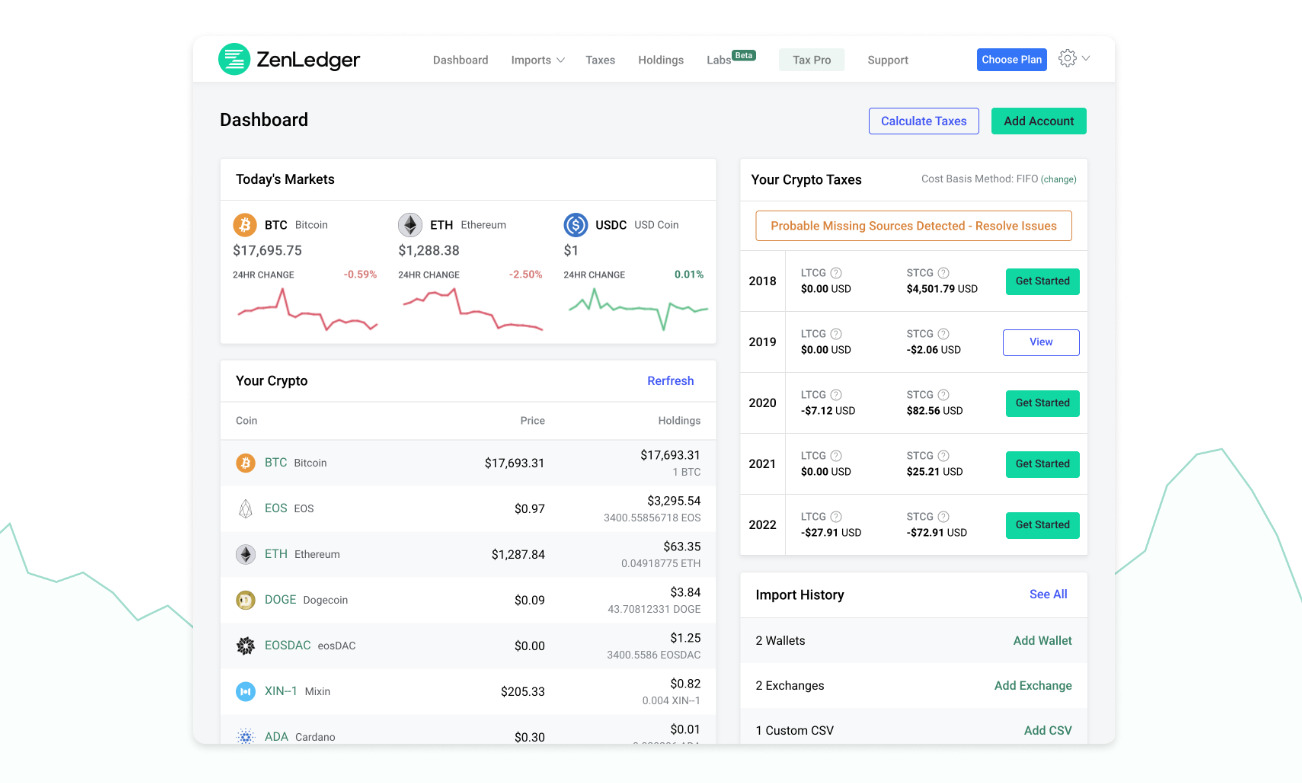
Task: Open the Dashboard nav item
Action: point(460,60)
